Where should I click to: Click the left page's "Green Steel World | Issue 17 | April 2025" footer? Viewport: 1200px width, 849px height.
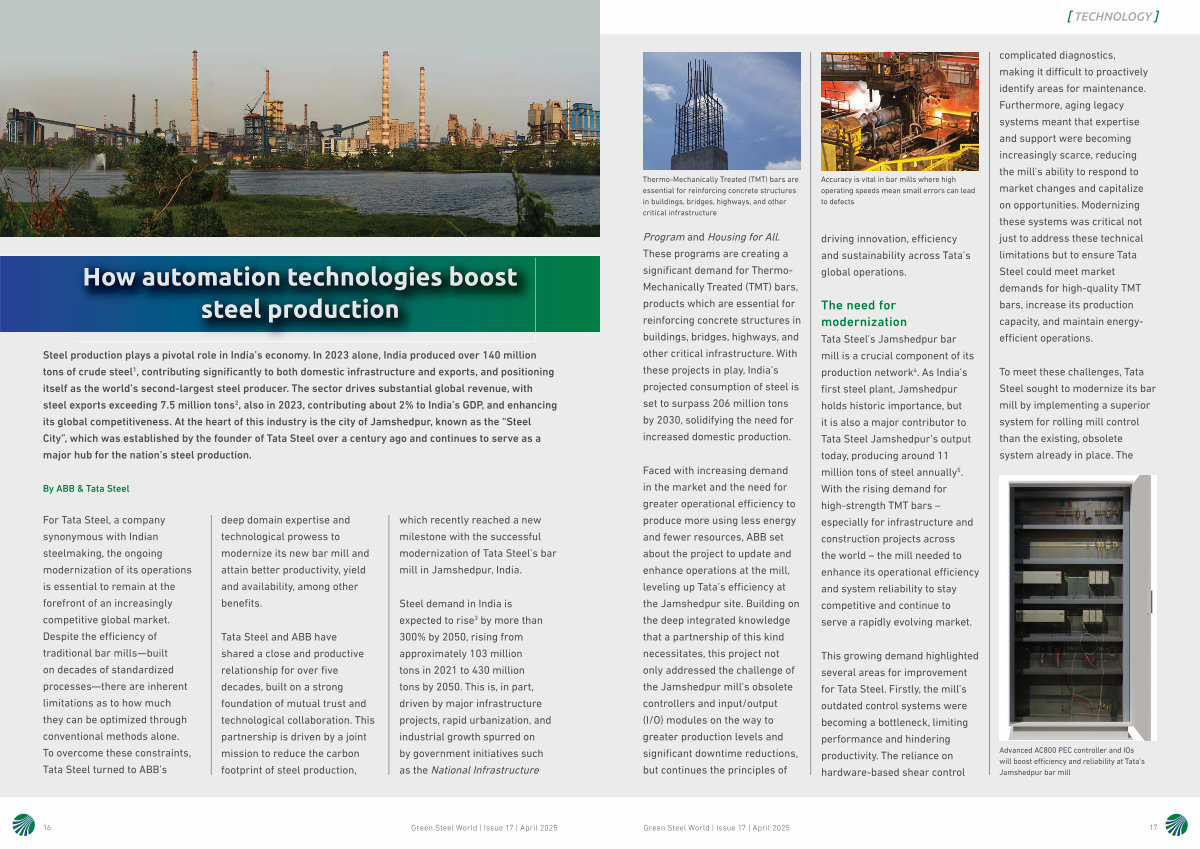tap(484, 828)
